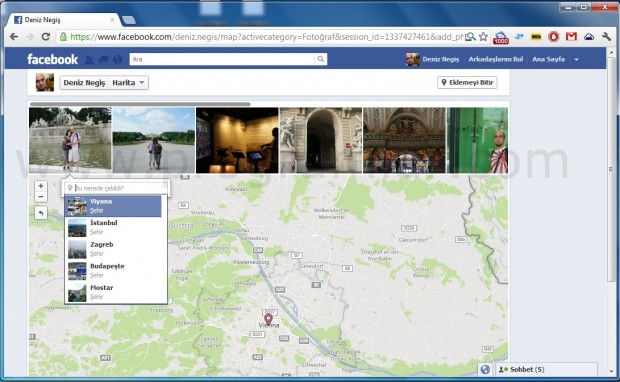Open Arkadaşlarını Bul link

(x=495, y=59)
